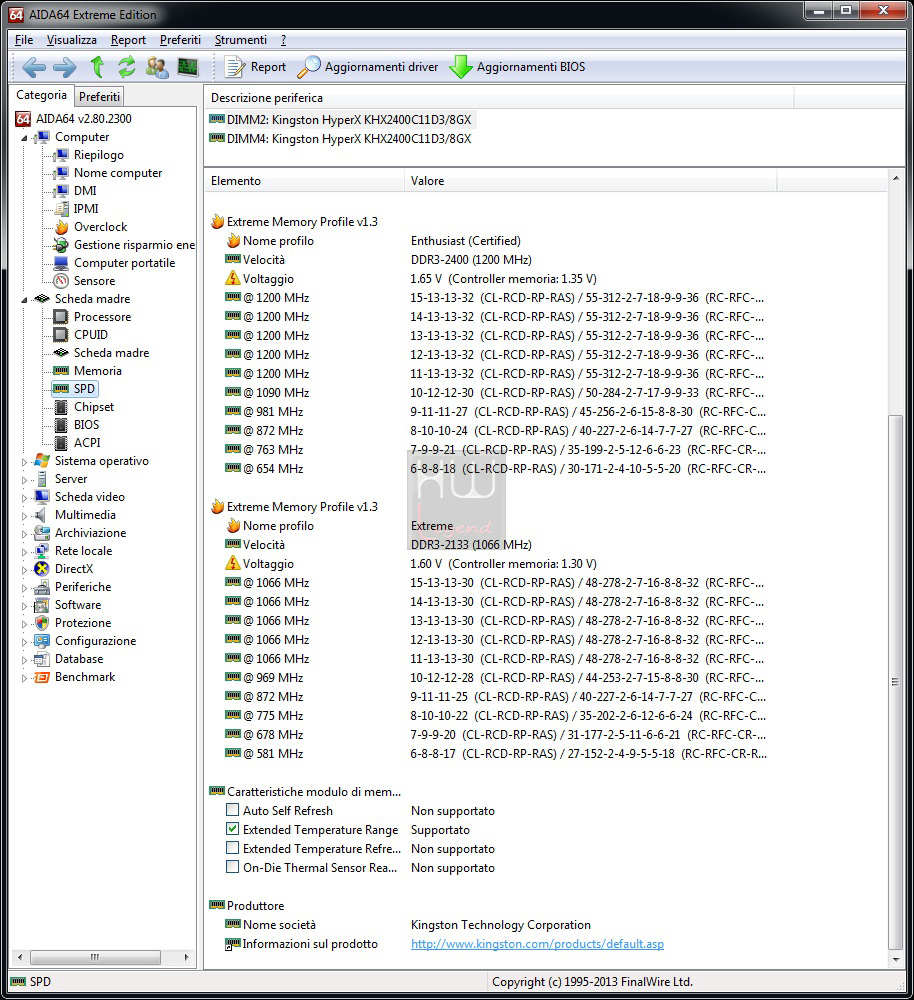Image resolution: width=914 pixels, height=1000 pixels.
Task: Open the File menu
Action: (x=24, y=40)
